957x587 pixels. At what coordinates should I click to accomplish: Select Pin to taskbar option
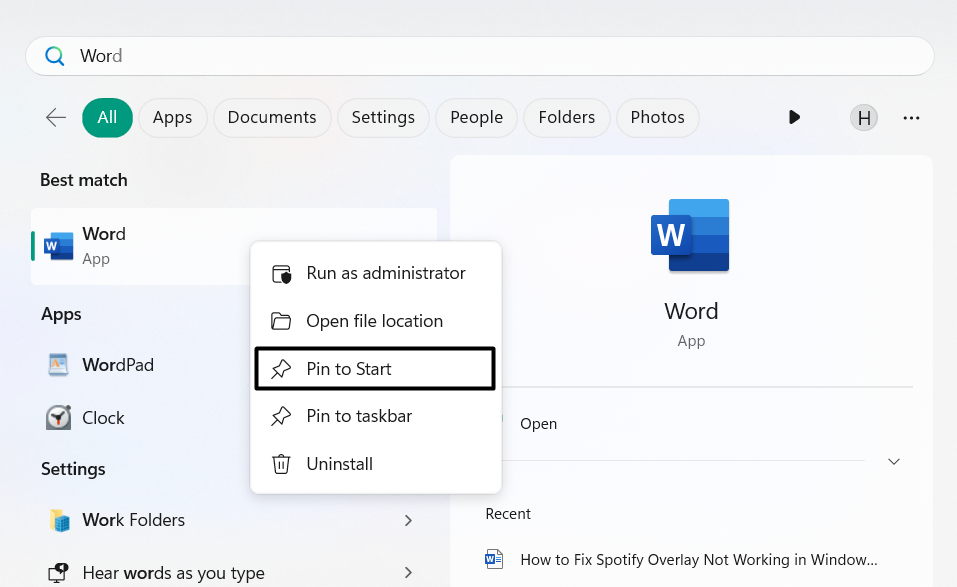(359, 416)
